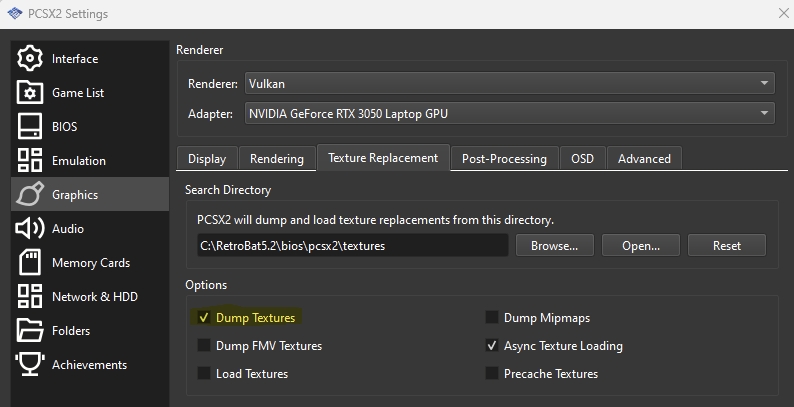Viewport: 794px width, 407px height.
Task: Select the Folders sidebar icon
Action: pyautogui.click(x=31, y=331)
